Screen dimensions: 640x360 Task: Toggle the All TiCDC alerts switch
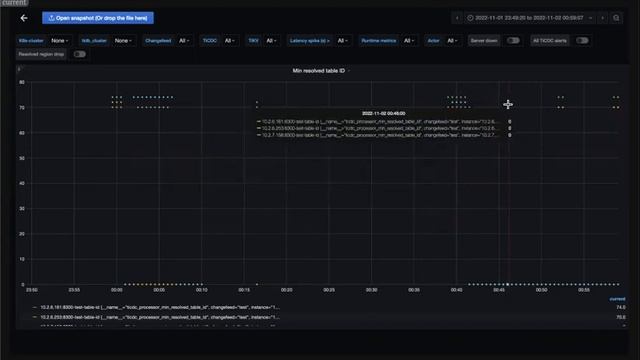(582, 40)
